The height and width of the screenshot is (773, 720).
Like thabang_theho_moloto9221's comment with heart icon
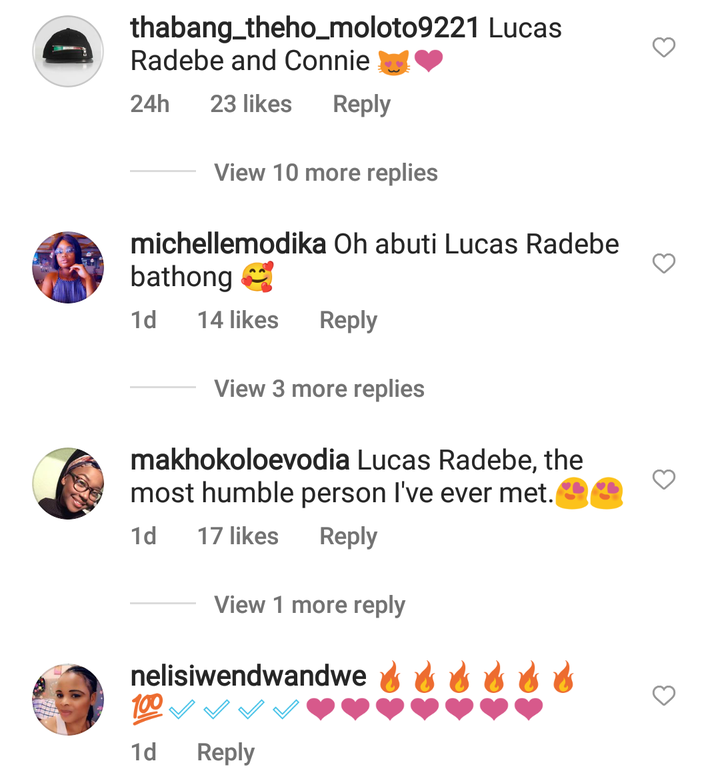click(663, 47)
